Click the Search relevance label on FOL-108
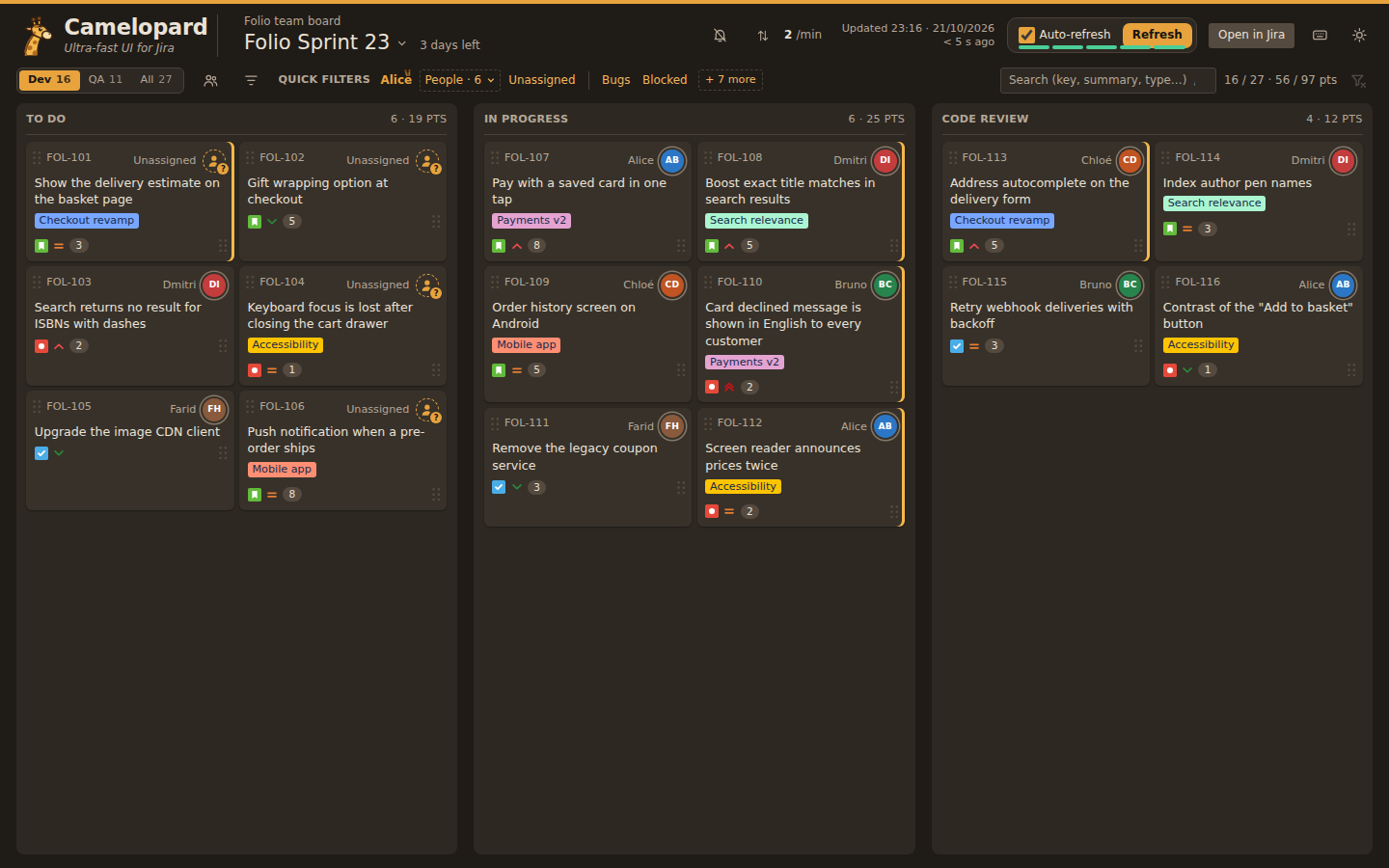 (x=757, y=221)
